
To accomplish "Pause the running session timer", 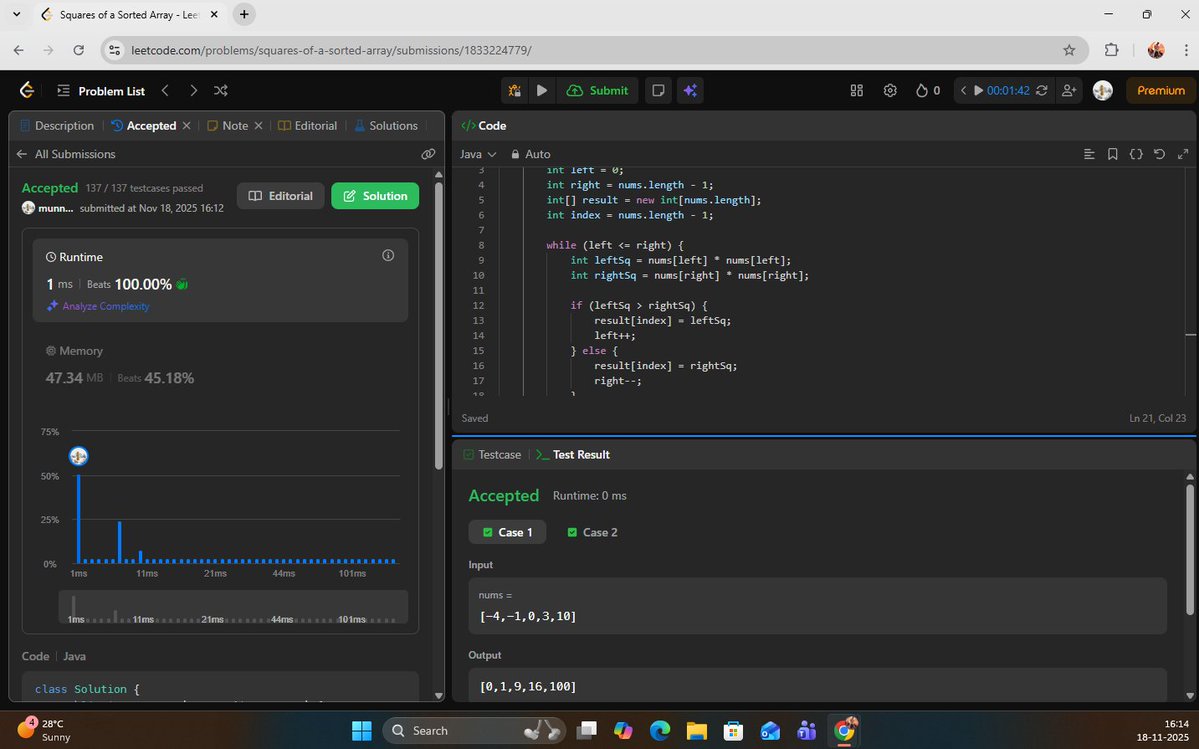I will click(978, 90).
